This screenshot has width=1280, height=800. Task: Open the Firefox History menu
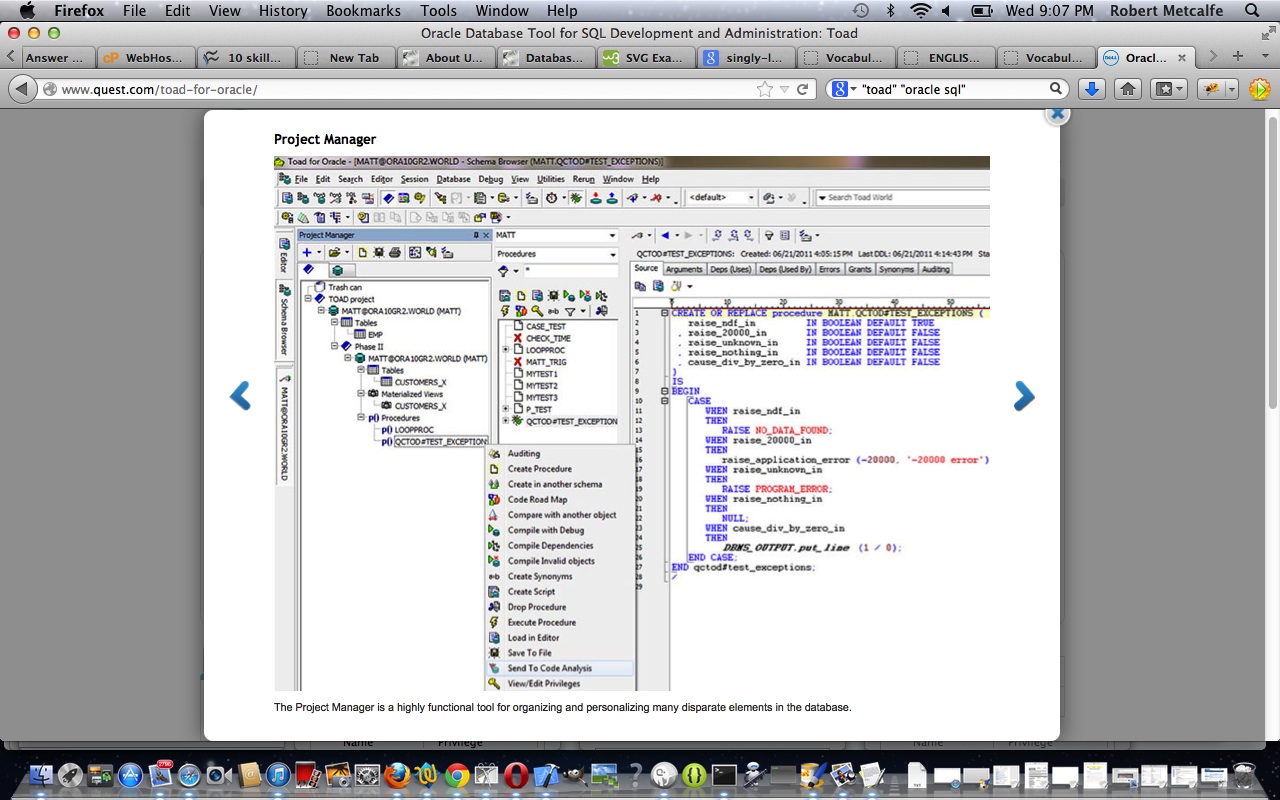coord(283,11)
